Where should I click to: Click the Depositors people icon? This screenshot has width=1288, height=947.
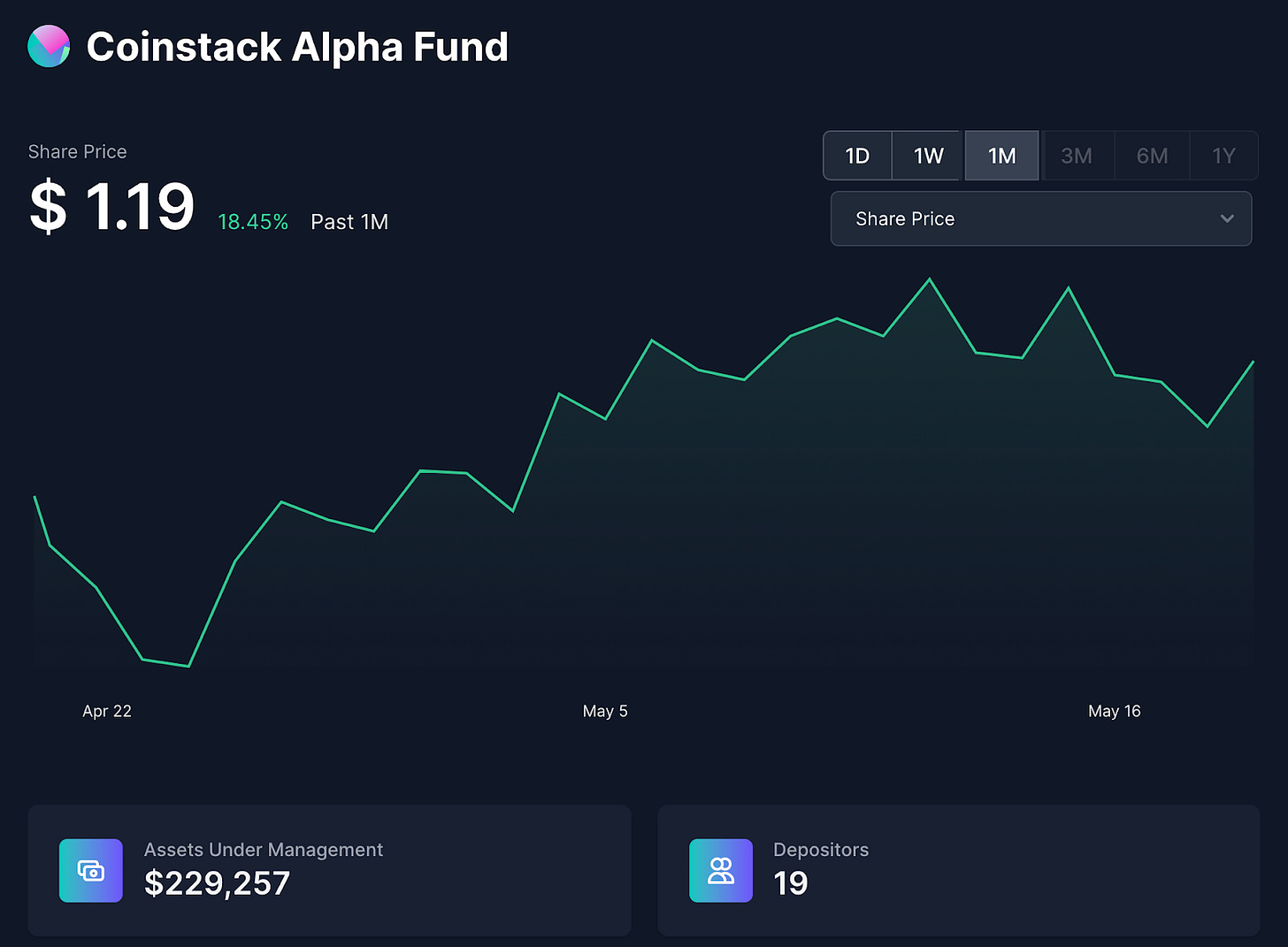721,871
